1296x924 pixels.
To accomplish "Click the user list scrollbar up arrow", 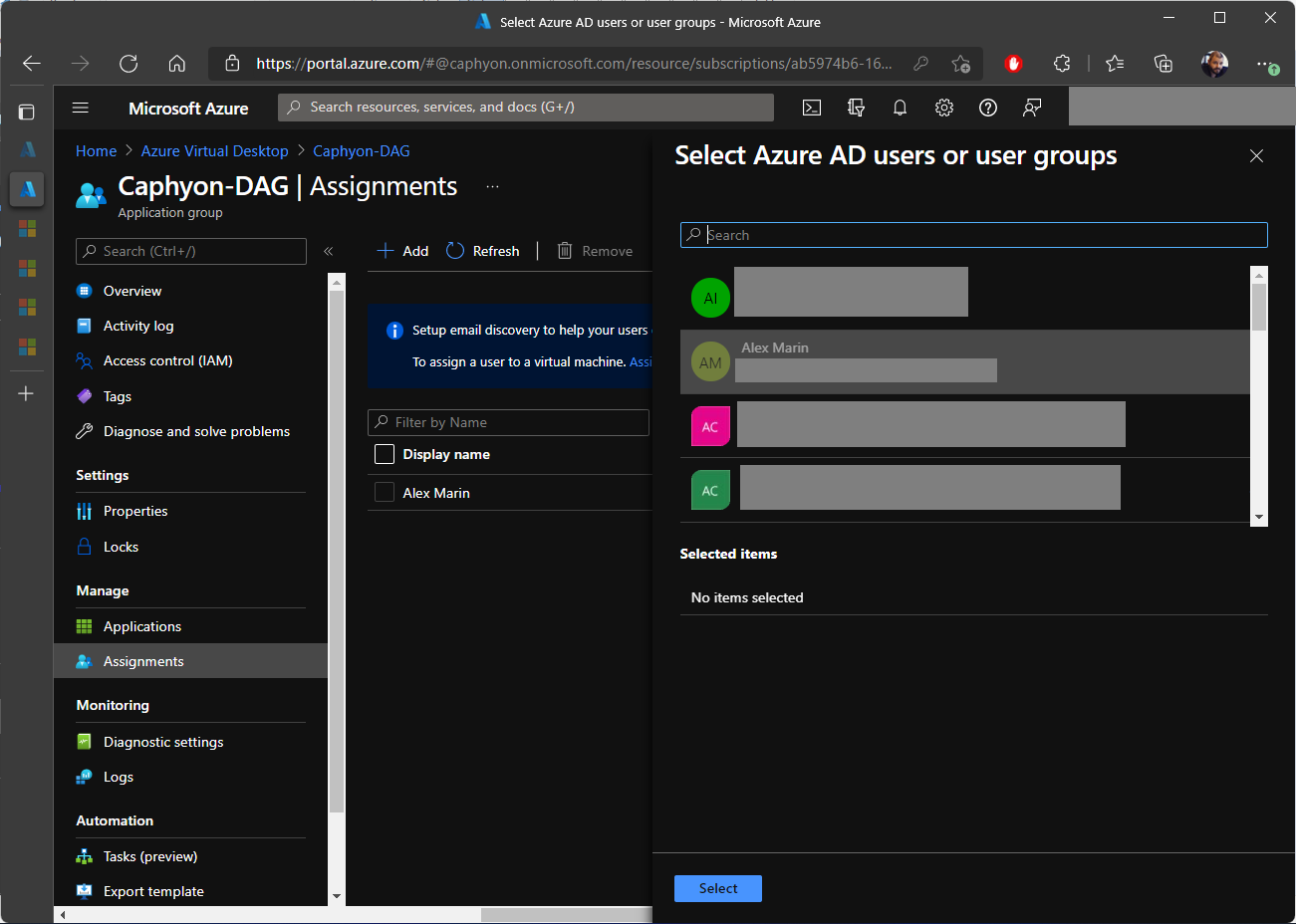I will tap(1259, 275).
